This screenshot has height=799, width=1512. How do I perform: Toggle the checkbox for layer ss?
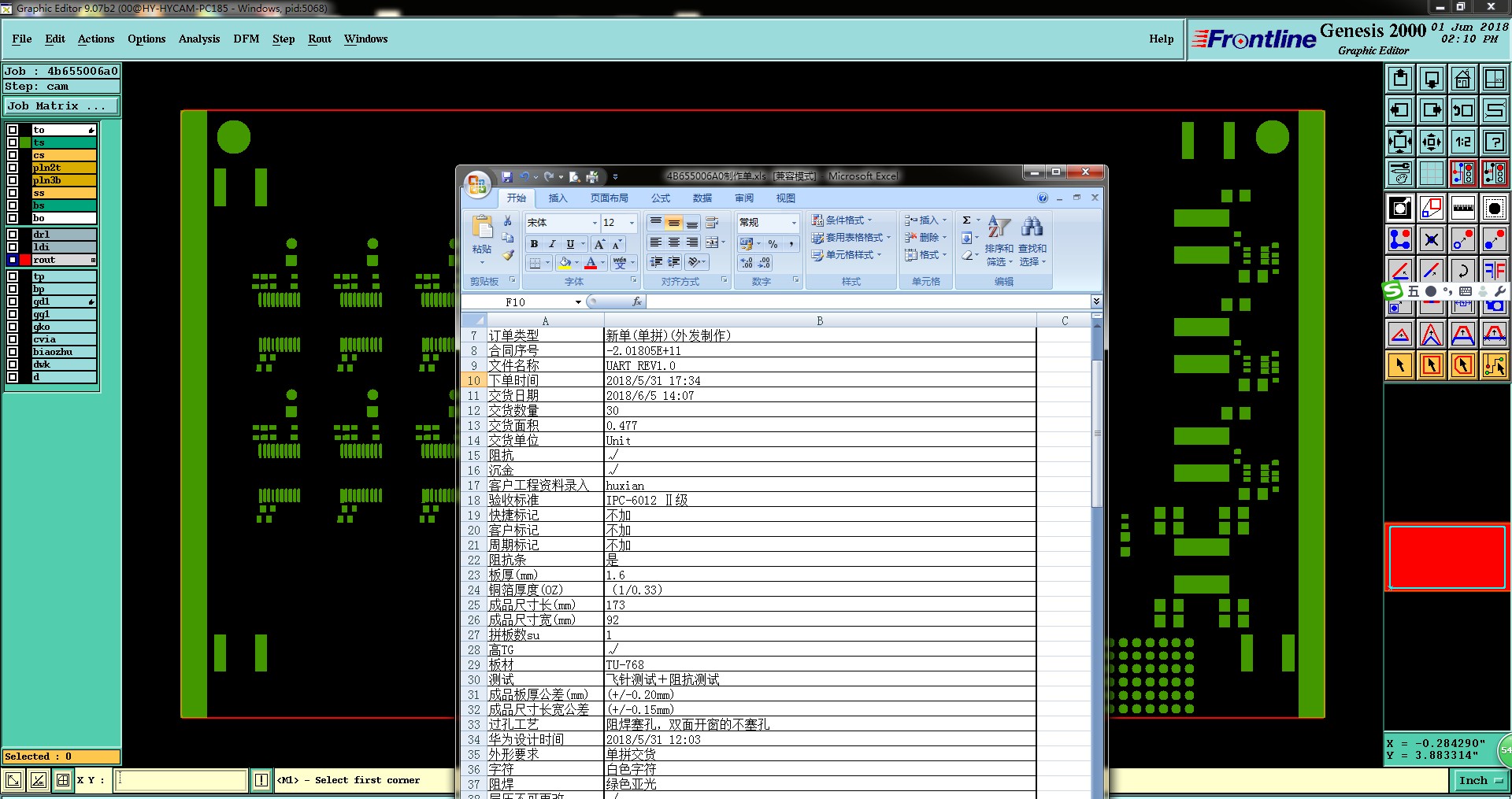point(13,193)
